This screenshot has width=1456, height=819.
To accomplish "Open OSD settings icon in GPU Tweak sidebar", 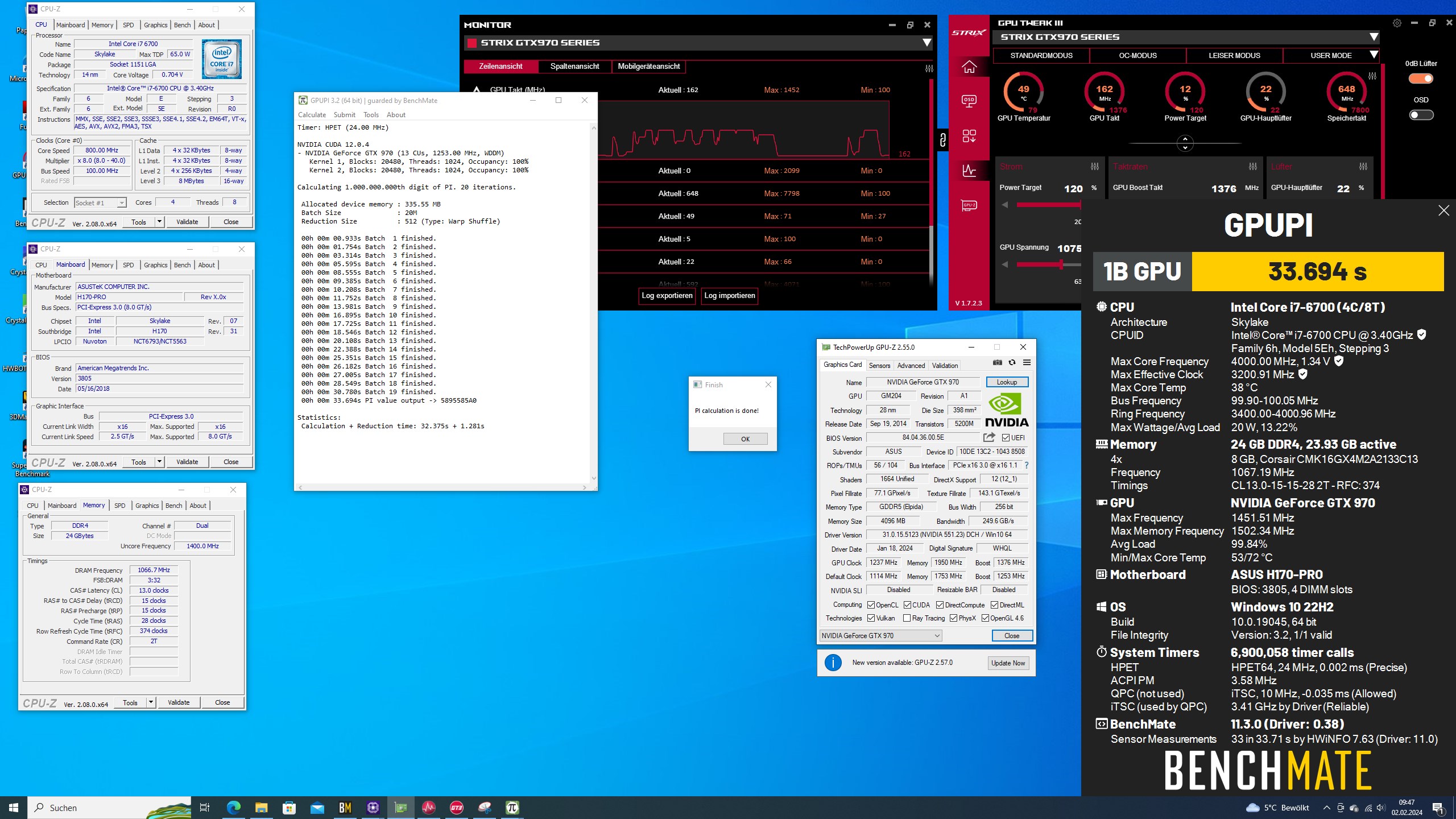I will (x=969, y=101).
